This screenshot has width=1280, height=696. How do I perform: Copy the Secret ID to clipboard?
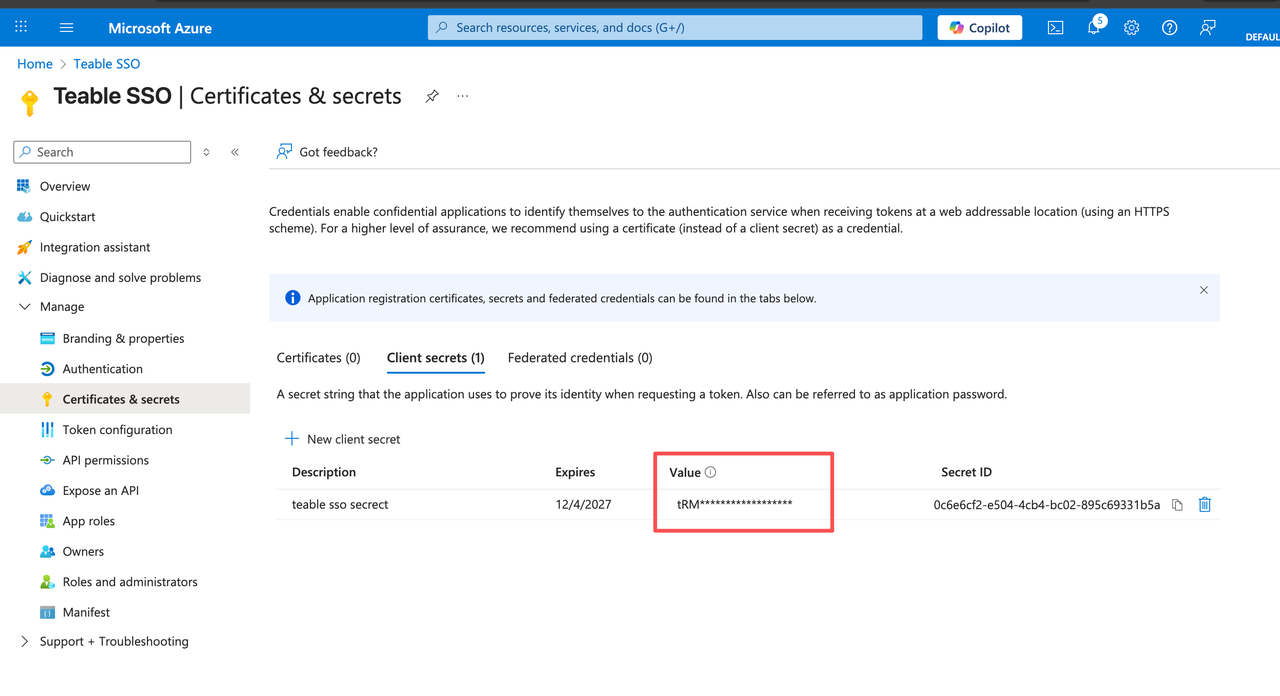tap(1177, 505)
